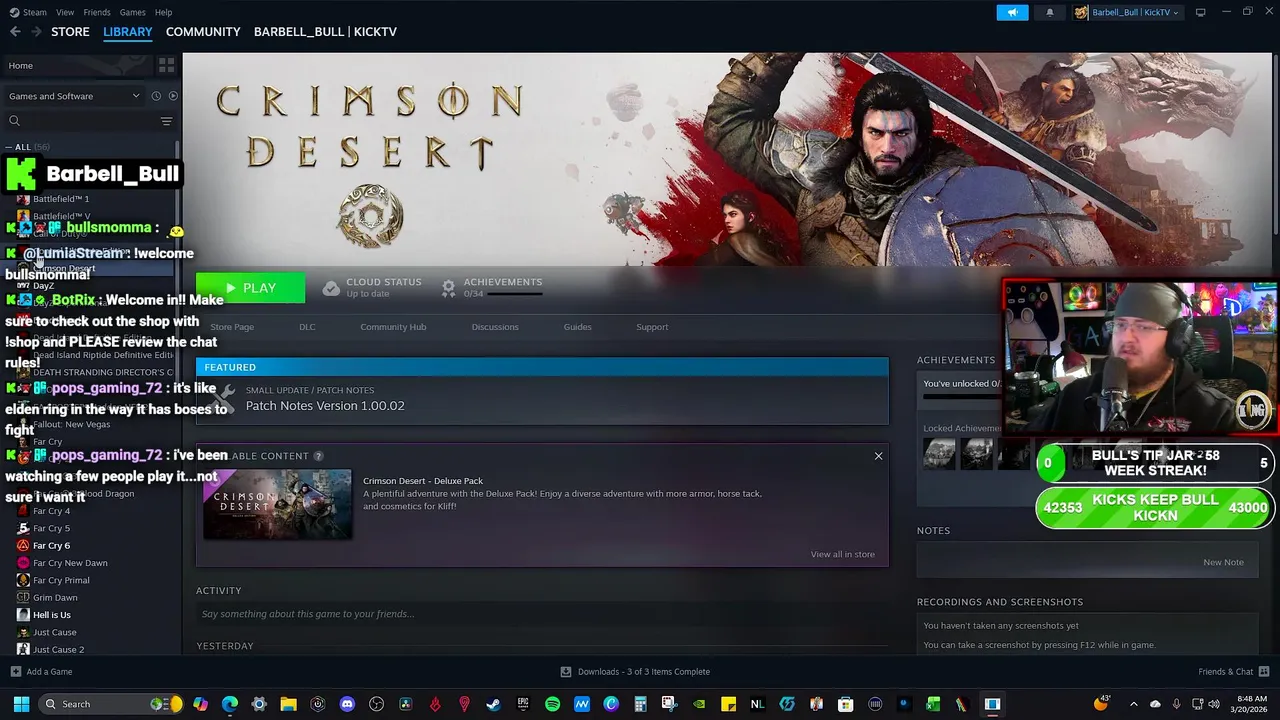Viewport: 1280px width, 720px height.
Task: Open advanced library filter options icon
Action: [x=166, y=121]
